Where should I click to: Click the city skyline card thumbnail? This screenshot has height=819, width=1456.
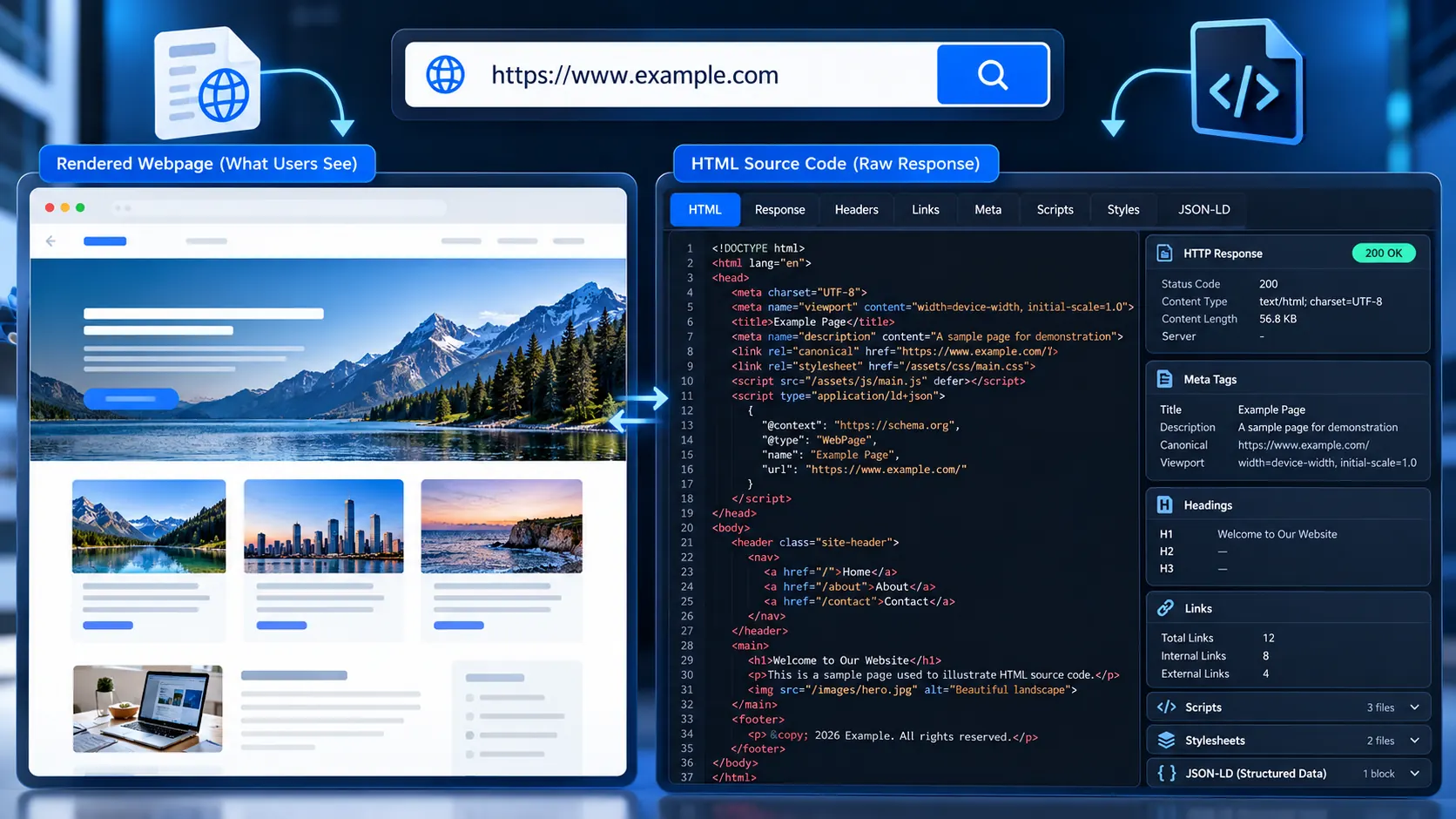tap(324, 526)
